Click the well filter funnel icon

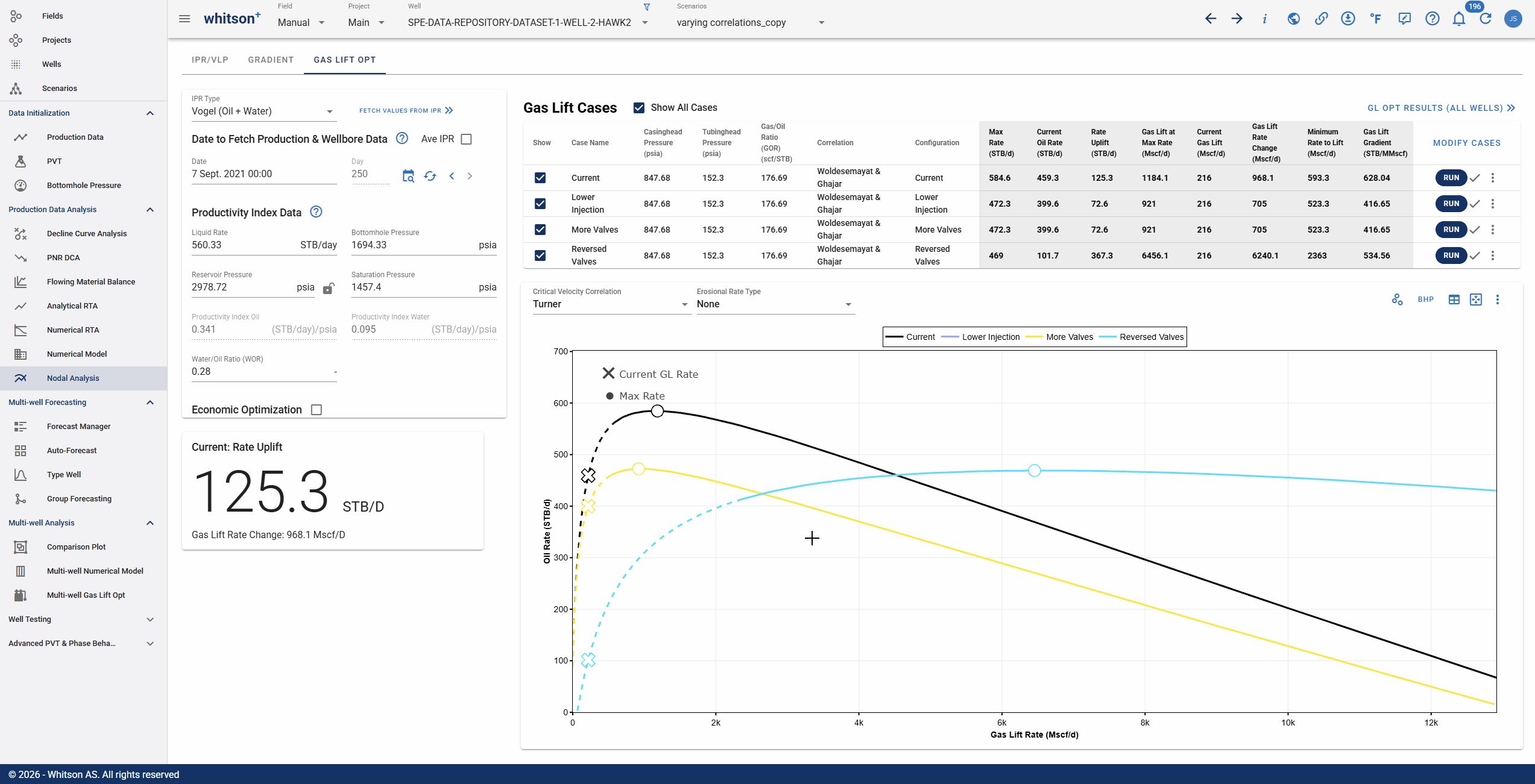(647, 7)
